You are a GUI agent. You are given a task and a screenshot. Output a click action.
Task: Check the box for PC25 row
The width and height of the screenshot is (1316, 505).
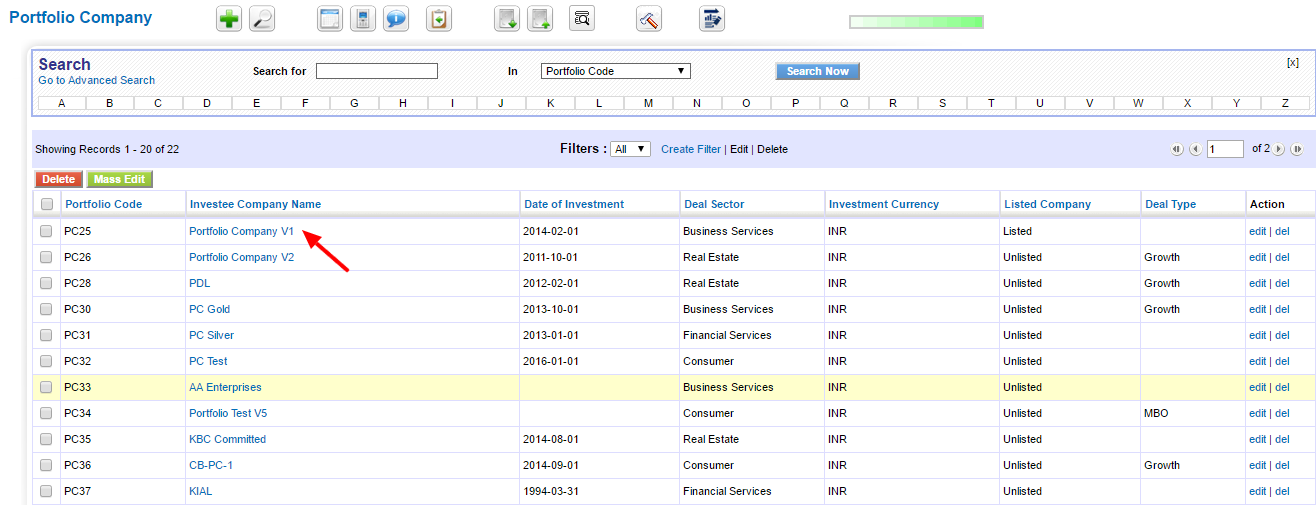pyautogui.click(x=46, y=231)
